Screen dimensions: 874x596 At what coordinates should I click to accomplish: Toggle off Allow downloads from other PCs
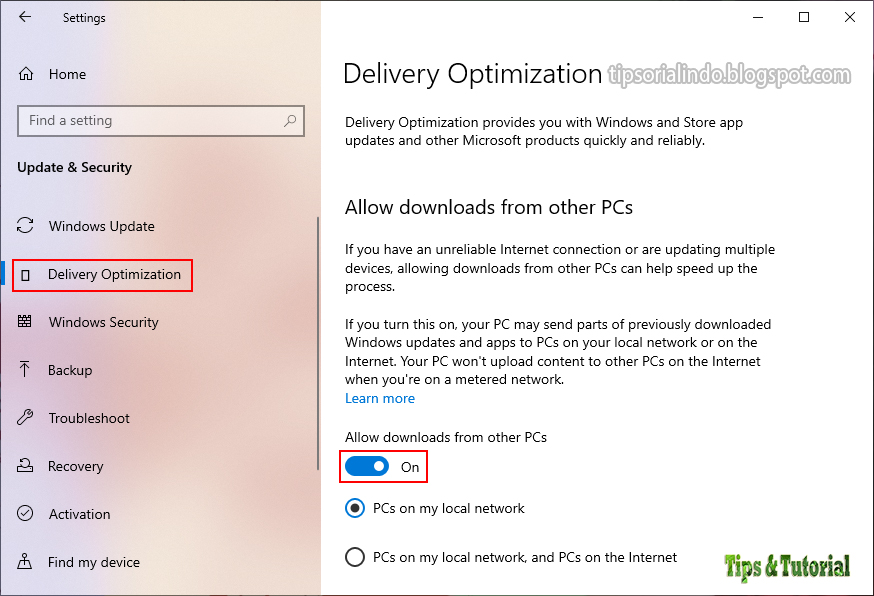[x=368, y=466]
